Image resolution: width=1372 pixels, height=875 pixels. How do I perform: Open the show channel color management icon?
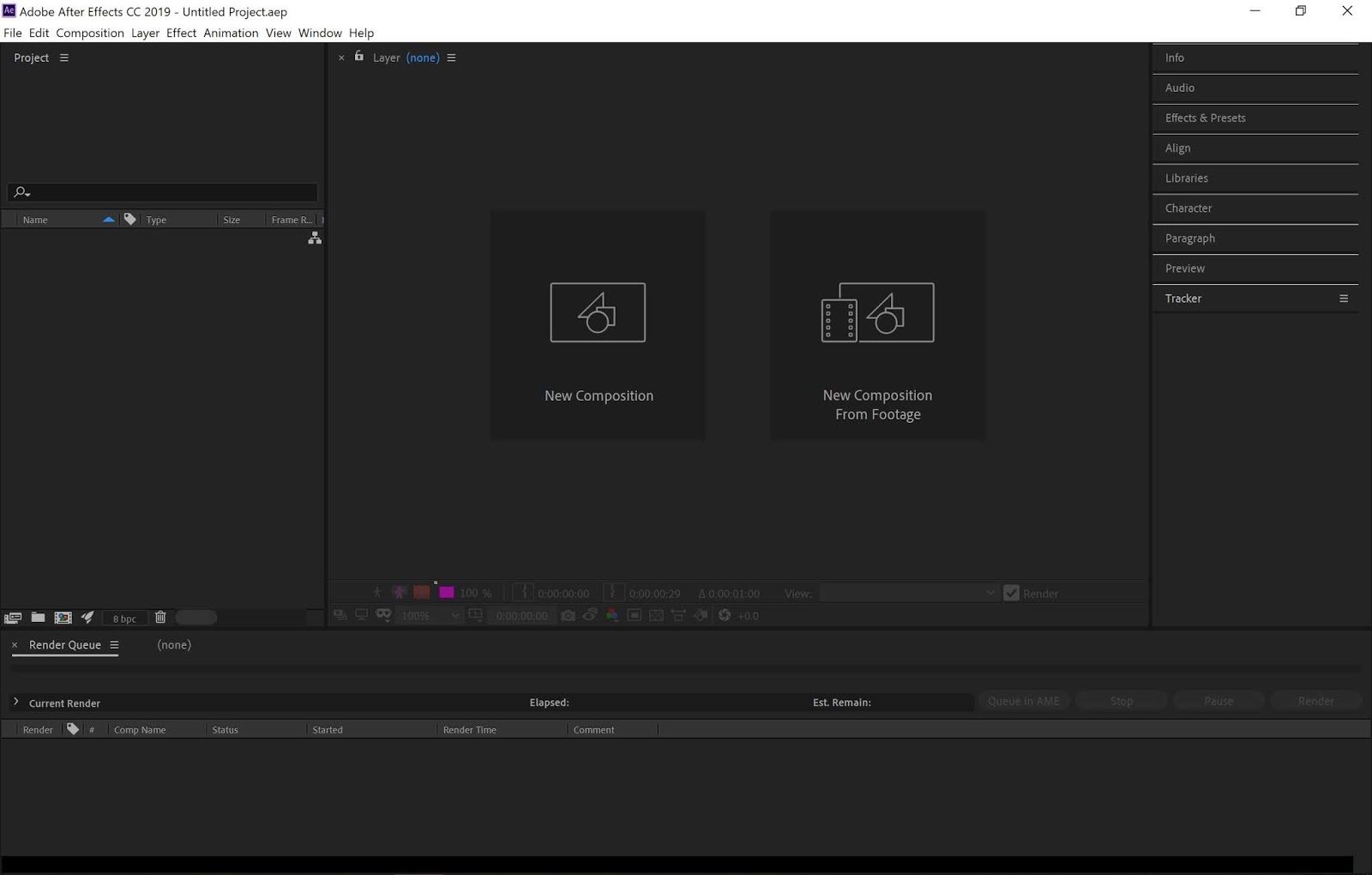point(612,615)
